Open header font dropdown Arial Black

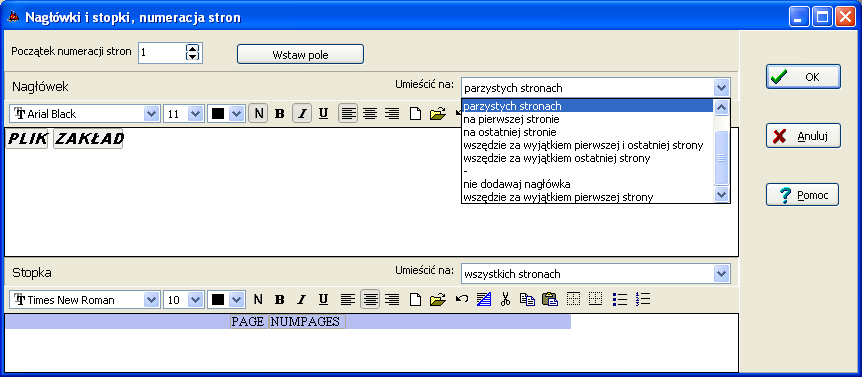pyautogui.click(x=151, y=114)
